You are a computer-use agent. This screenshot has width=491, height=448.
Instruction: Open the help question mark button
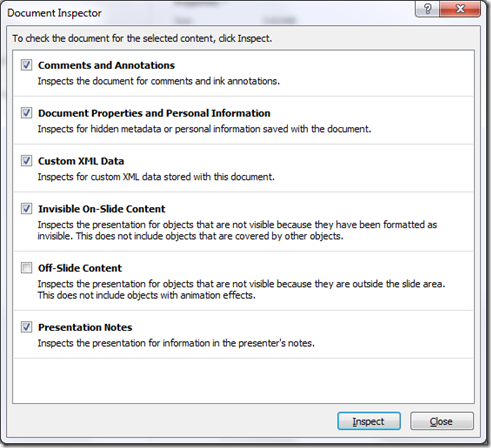tap(427, 9)
